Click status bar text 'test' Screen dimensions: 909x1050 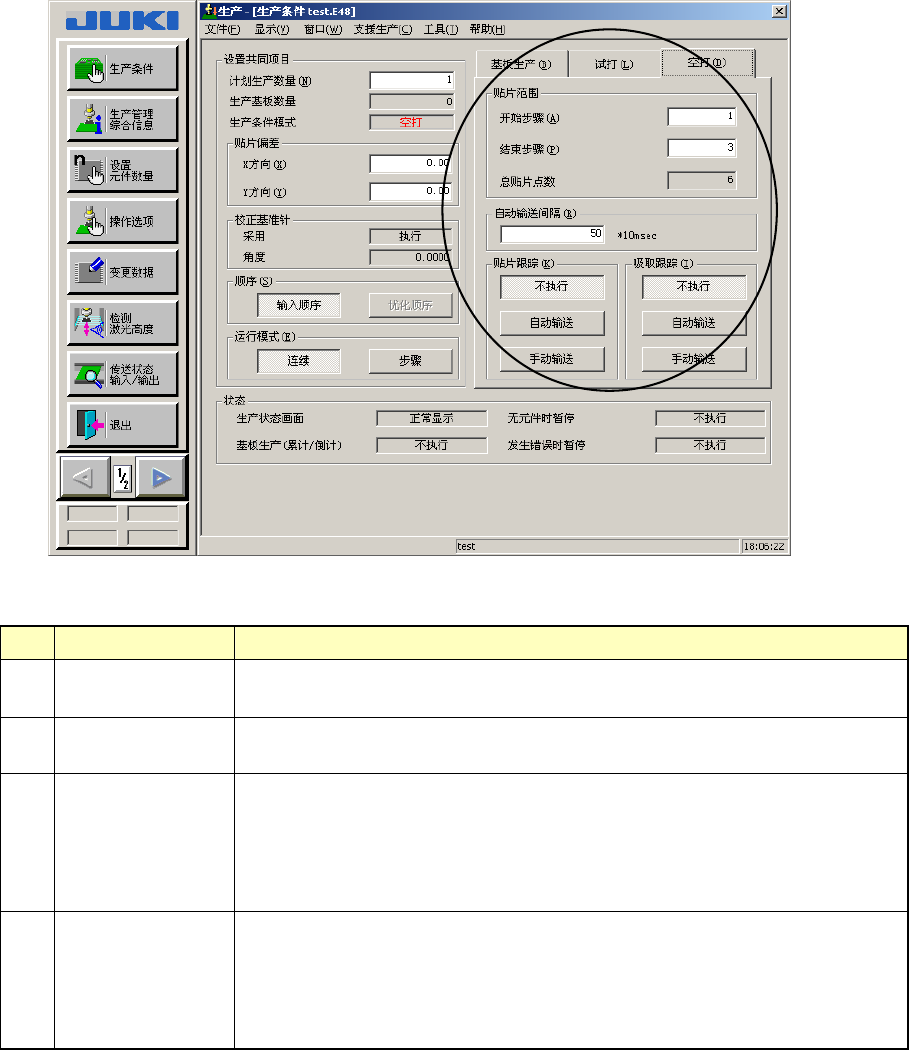pos(466,546)
